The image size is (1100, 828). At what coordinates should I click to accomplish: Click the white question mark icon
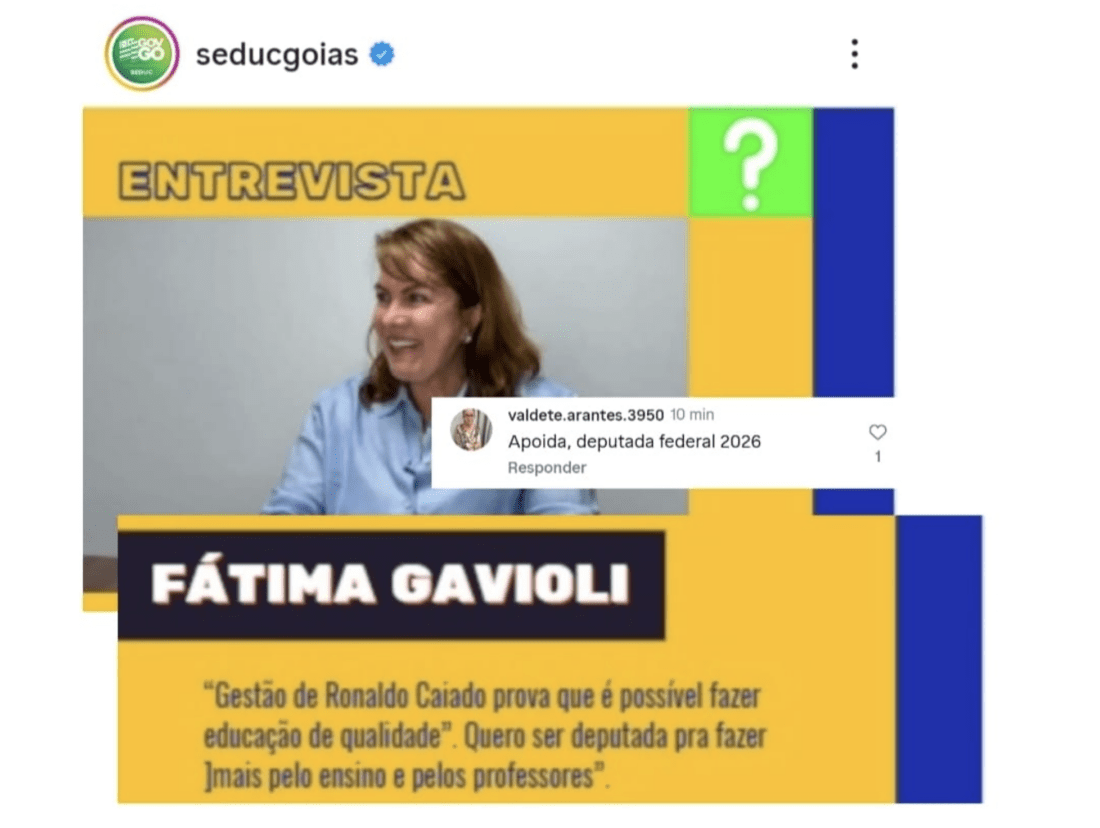click(751, 164)
